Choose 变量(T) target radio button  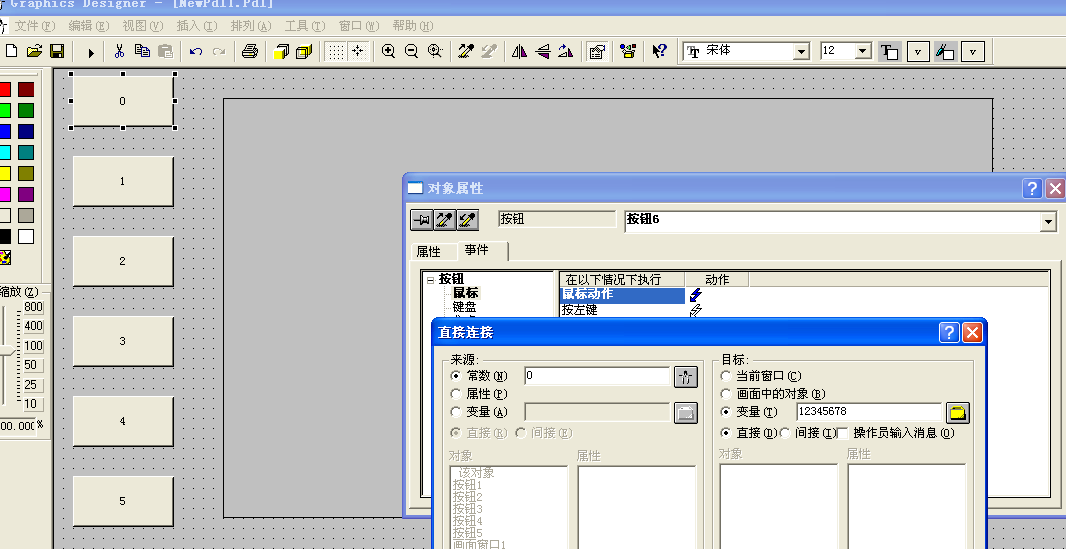click(725, 411)
